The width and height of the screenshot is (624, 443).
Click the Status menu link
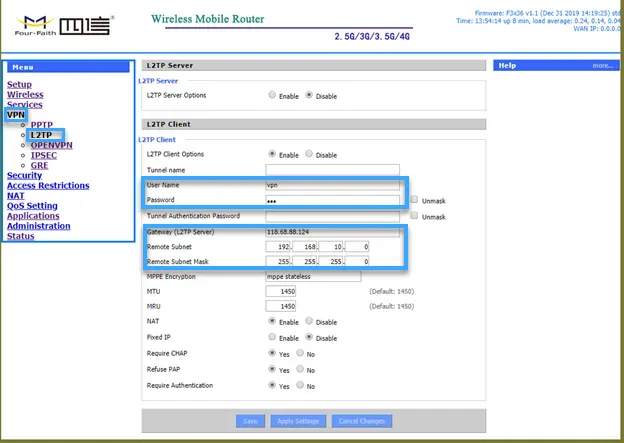20,236
